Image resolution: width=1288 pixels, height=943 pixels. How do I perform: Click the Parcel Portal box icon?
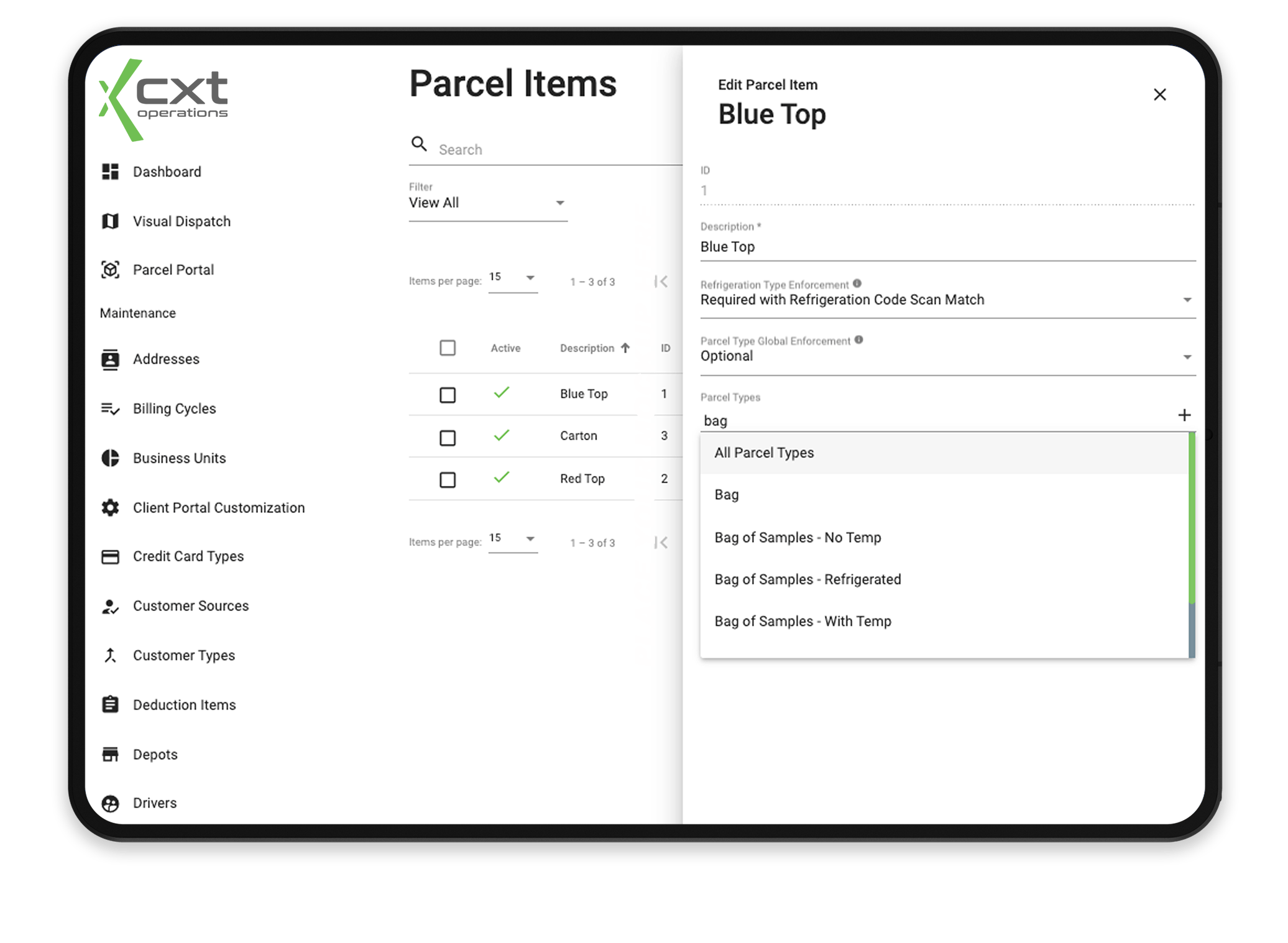(110, 270)
